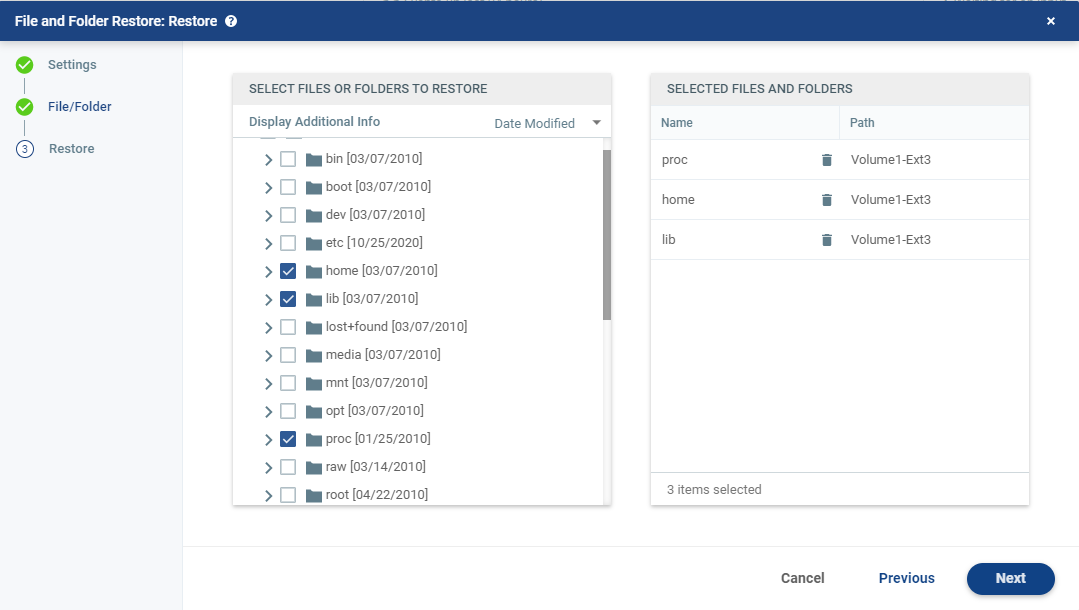Screen dimensions: 1079x610
Task: Check the raw folder checkbox
Action: pos(288,467)
